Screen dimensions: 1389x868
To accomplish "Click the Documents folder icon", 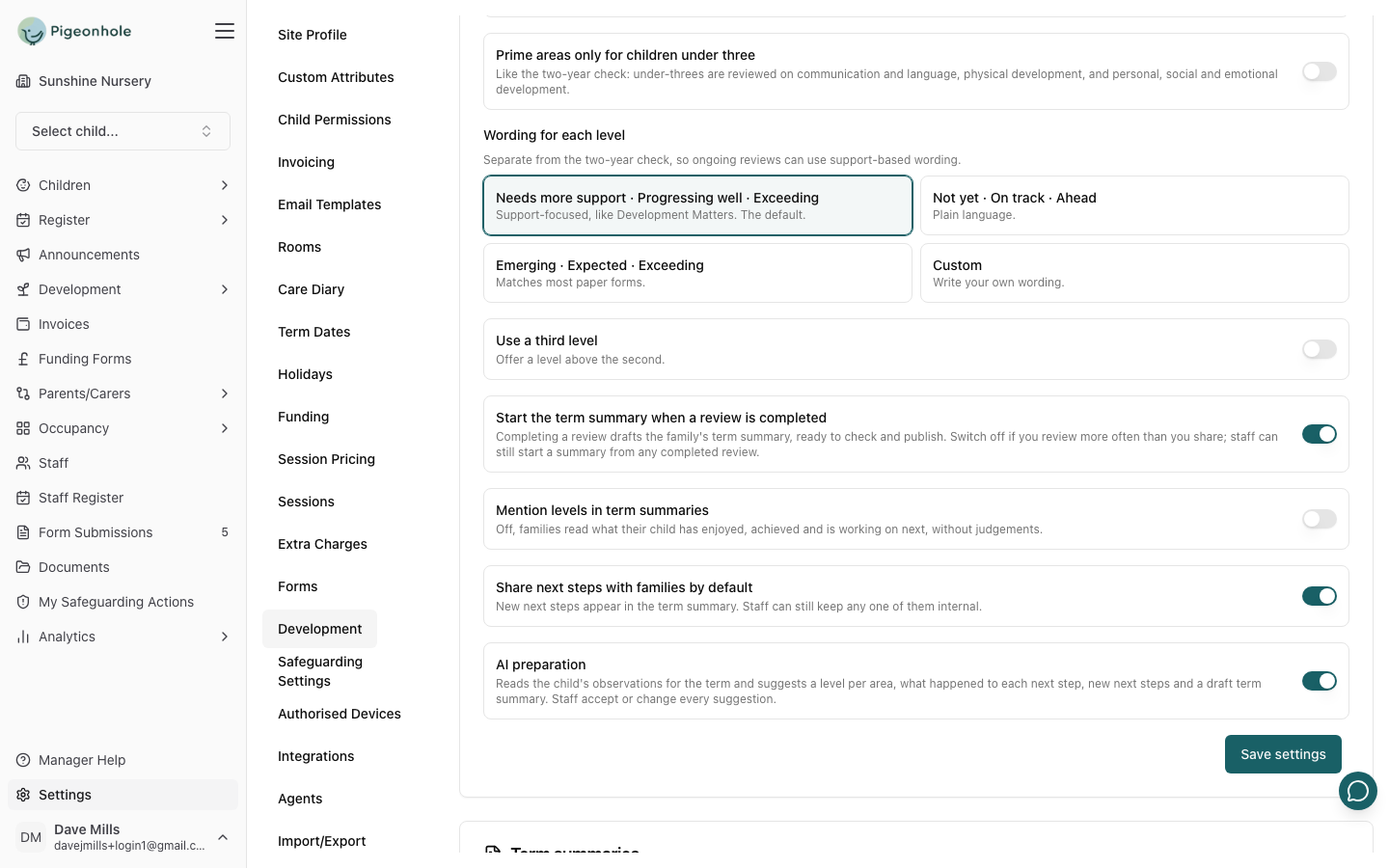I will tap(23, 567).
